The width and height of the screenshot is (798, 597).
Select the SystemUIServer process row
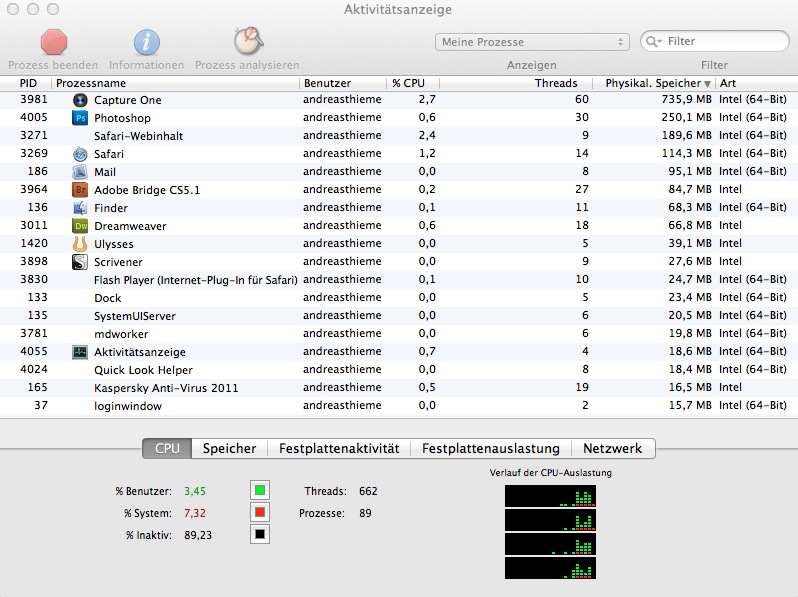[x=399, y=316]
